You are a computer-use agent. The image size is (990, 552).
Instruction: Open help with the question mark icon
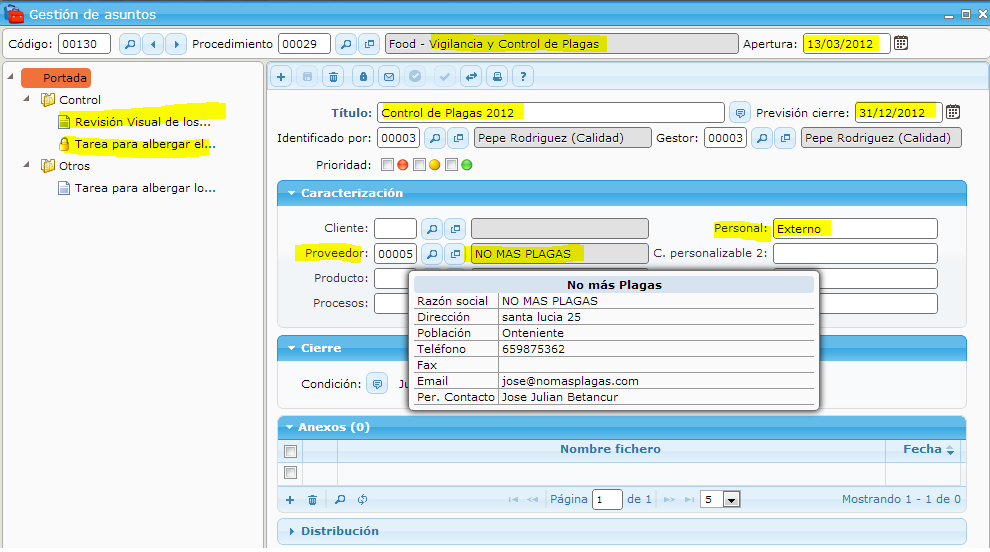[x=523, y=76]
